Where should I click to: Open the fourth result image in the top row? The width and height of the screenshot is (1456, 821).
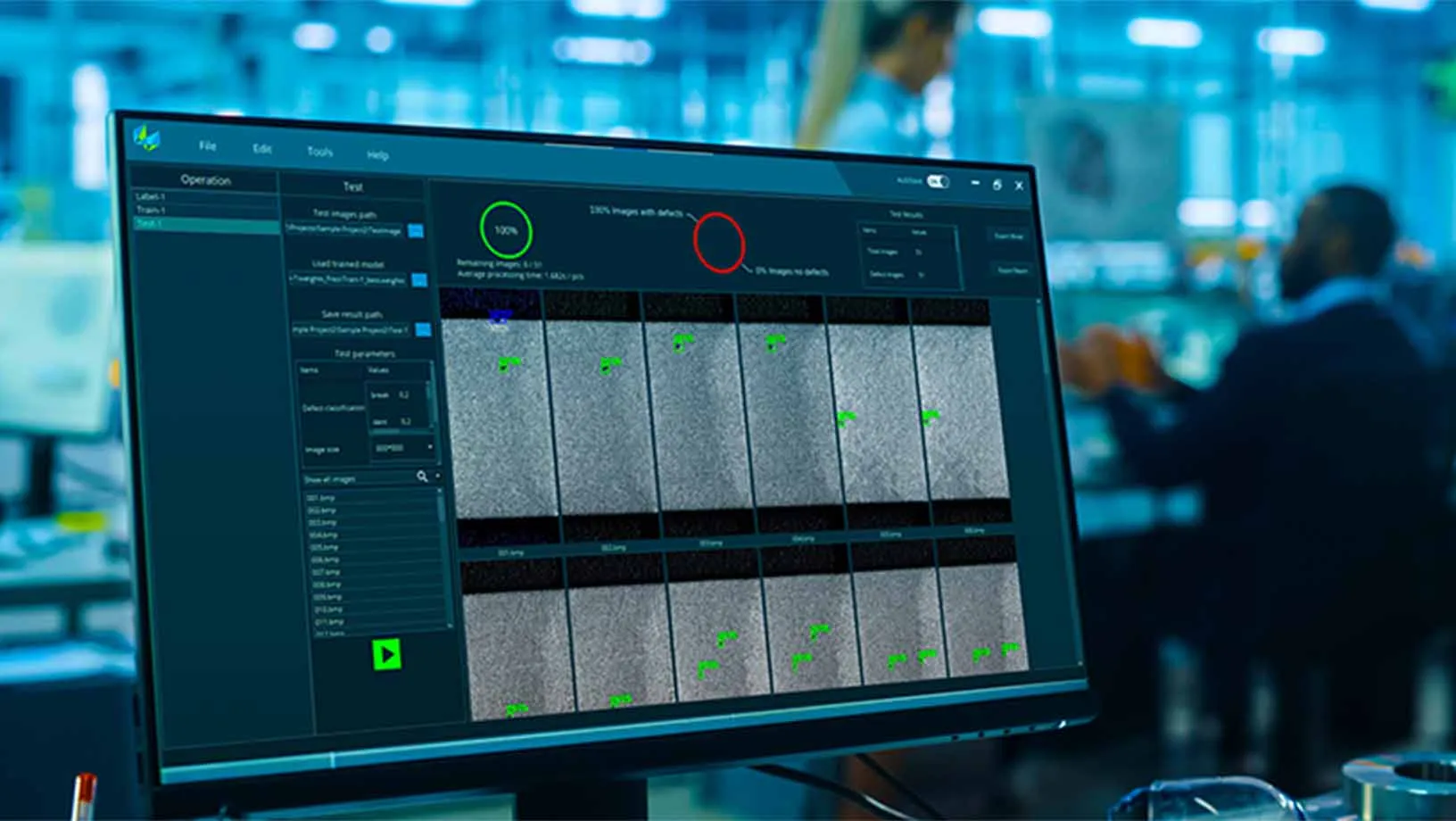(790, 412)
